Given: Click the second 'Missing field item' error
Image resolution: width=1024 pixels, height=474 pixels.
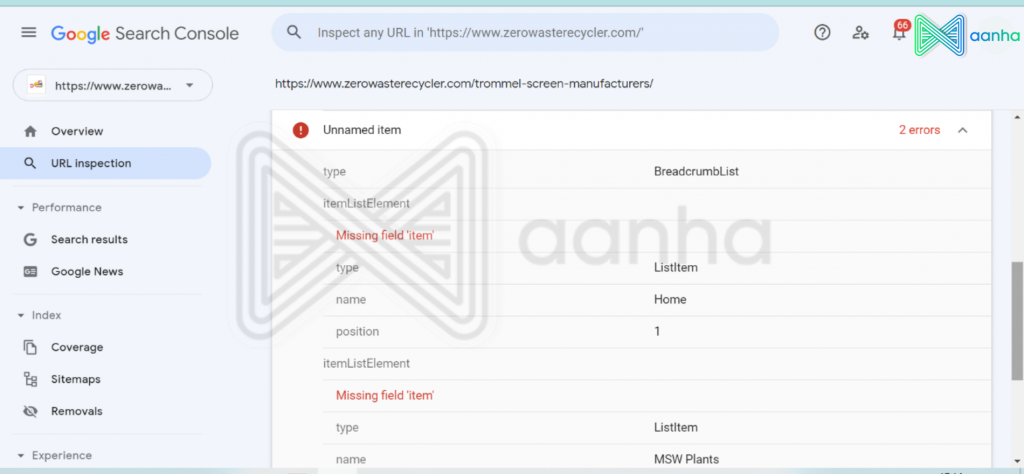Looking at the screenshot, I should 385,396.
